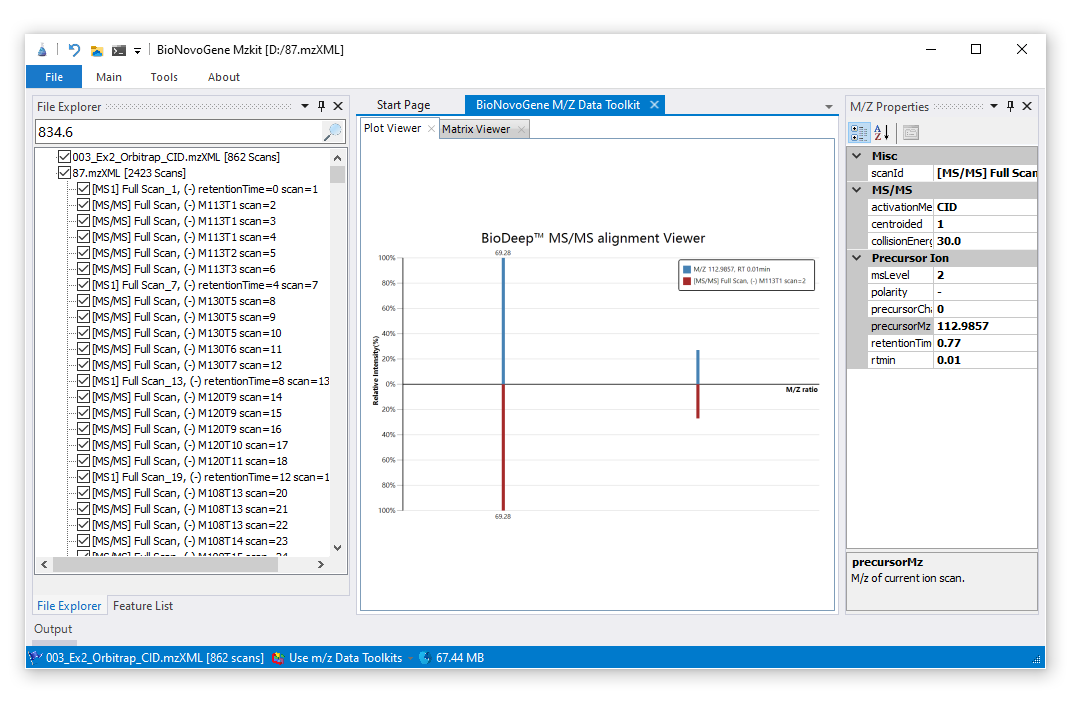
Task: Open the File menu
Action: (54, 77)
